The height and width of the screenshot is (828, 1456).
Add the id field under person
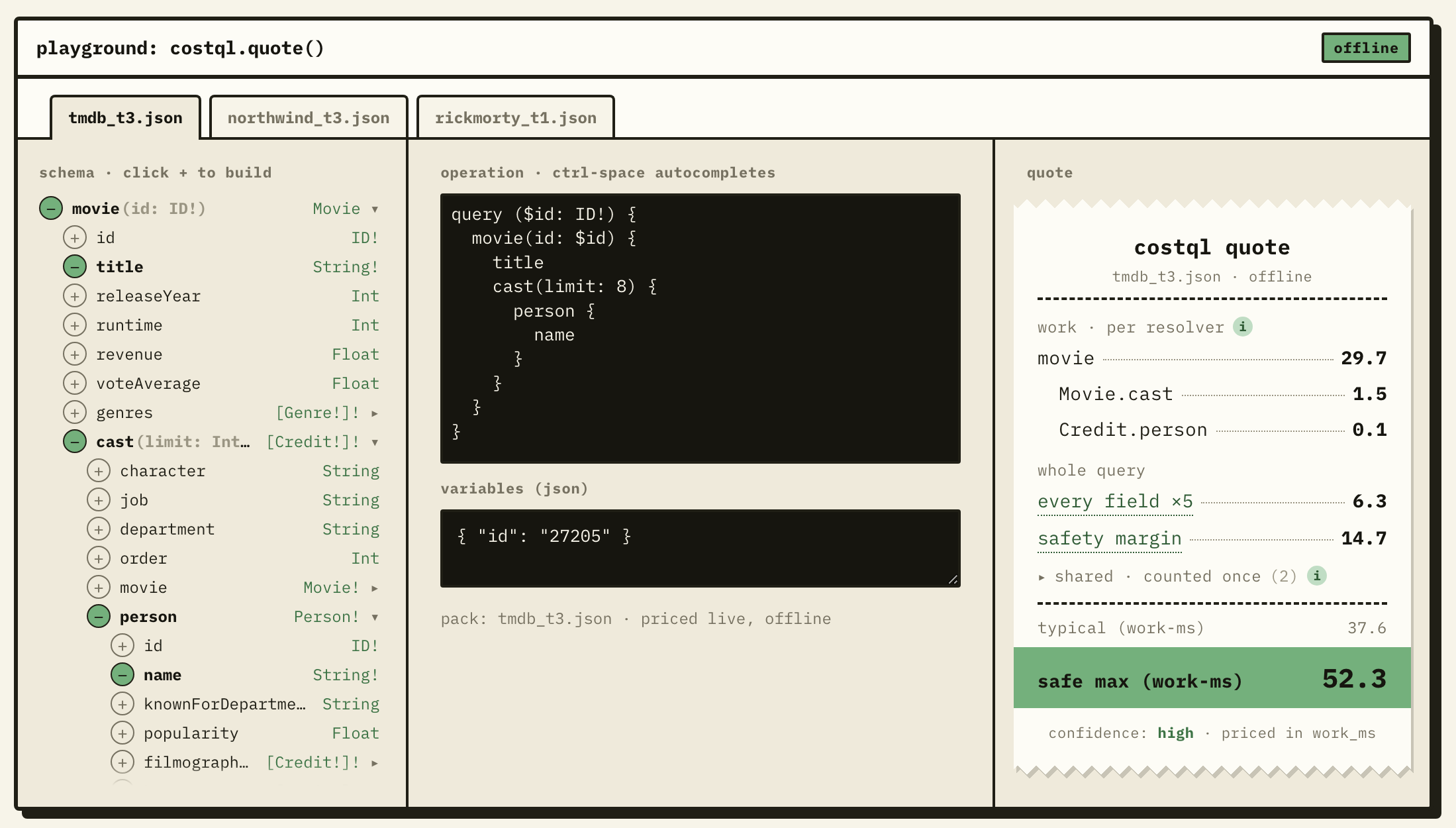point(122,646)
